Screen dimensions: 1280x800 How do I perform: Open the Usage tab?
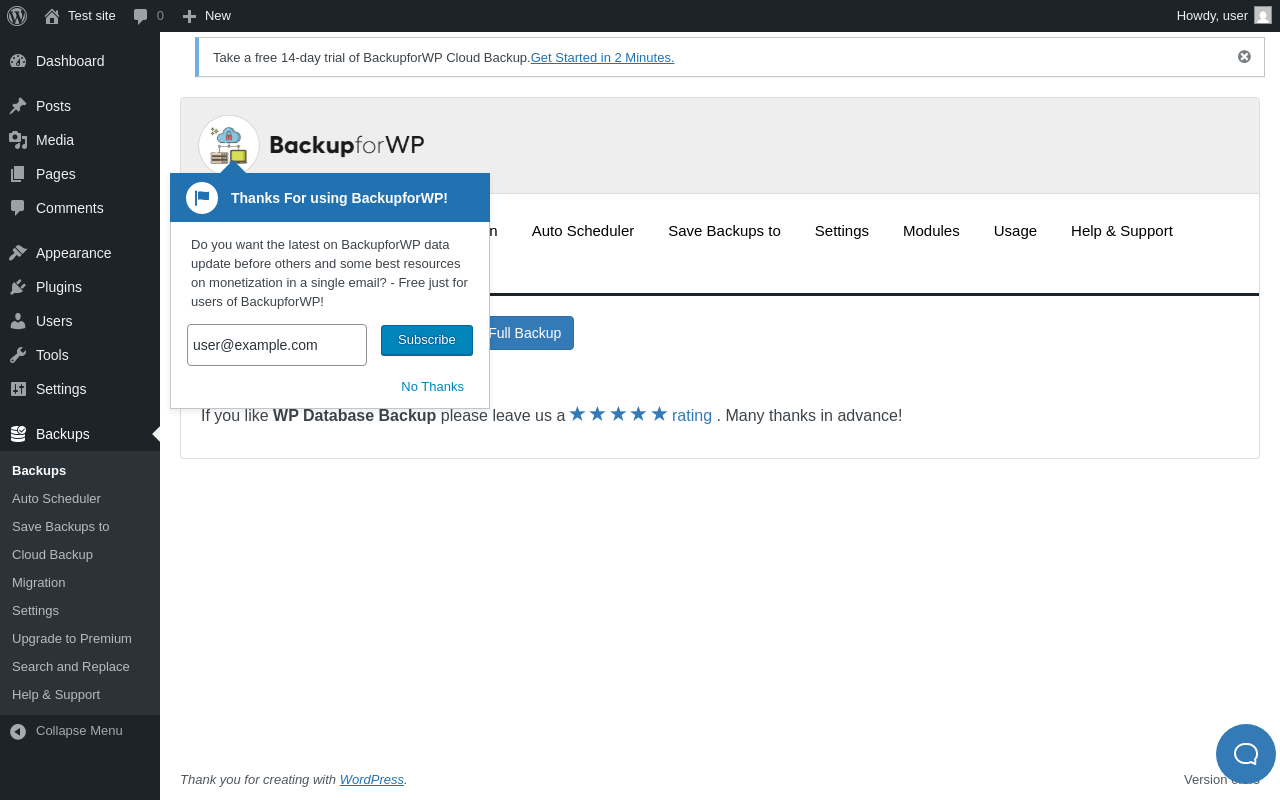pos(1015,231)
